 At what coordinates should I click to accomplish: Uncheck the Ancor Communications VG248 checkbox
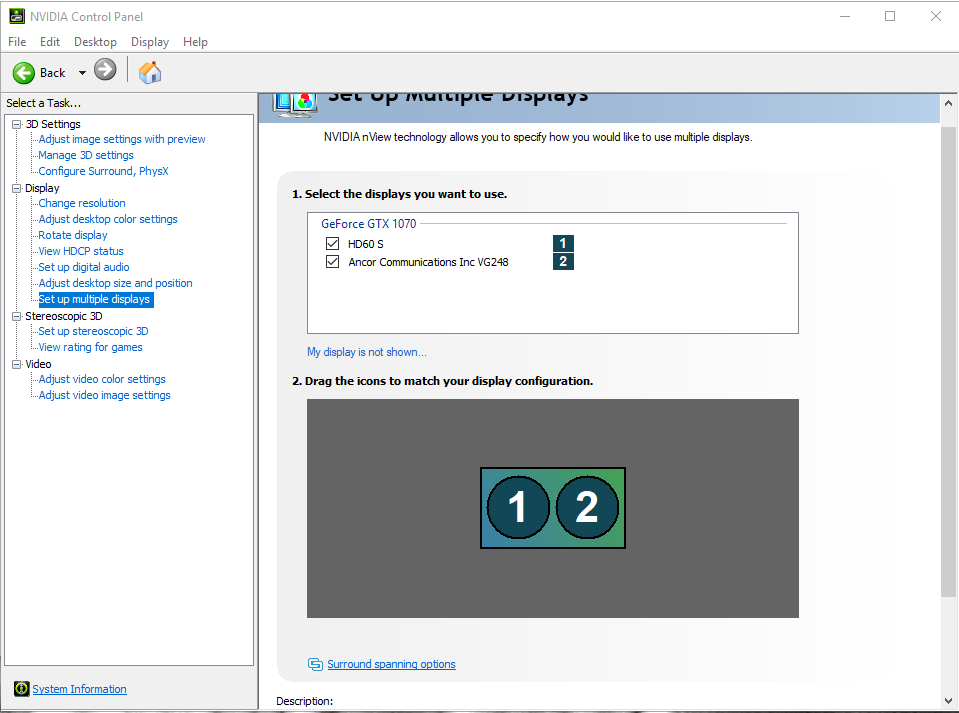(332, 262)
